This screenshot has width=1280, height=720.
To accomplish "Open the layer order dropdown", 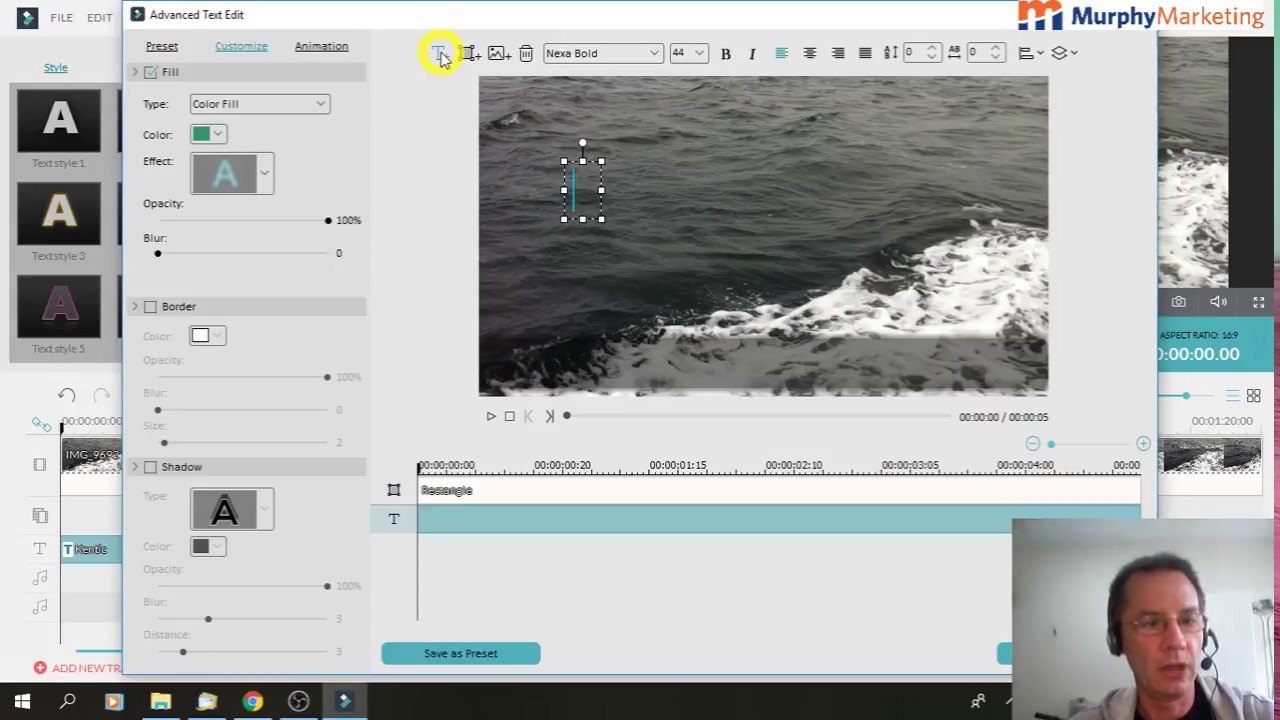I will coord(1065,53).
